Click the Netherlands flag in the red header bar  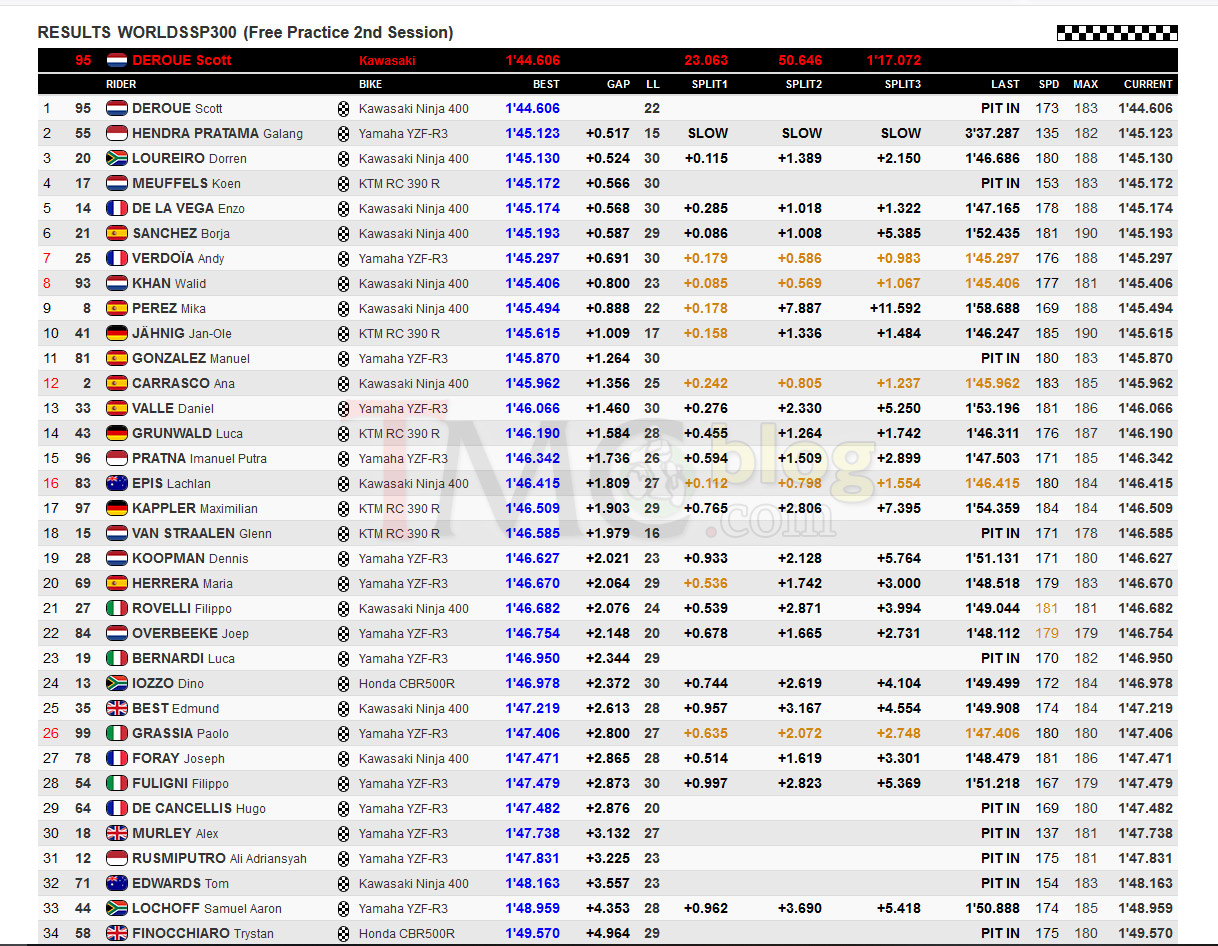(x=116, y=60)
